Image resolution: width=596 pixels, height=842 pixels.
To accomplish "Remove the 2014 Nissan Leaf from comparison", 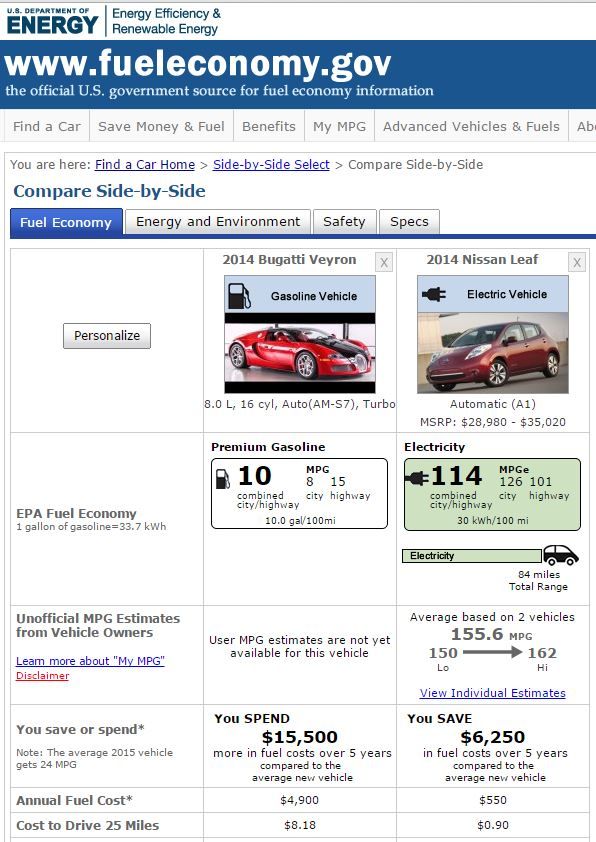I will [x=577, y=263].
